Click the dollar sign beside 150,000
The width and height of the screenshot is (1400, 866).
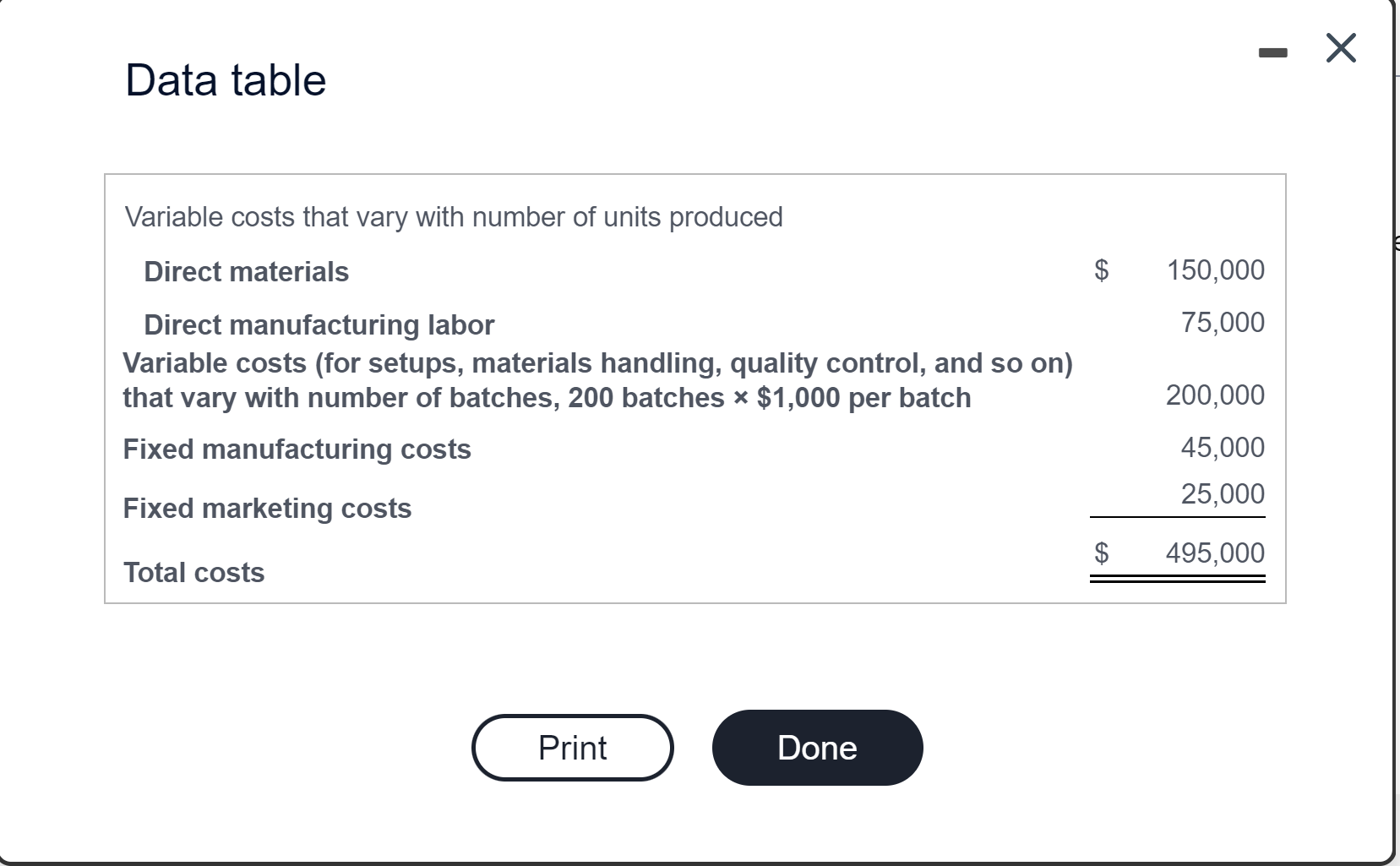pyautogui.click(x=1101, y=270)
